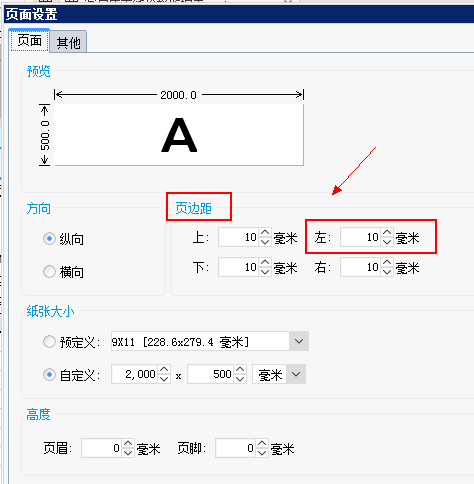Screen dimensions: 474x484
Task: Decrease the right margin using its down arrow
Action: coord(387,272)
